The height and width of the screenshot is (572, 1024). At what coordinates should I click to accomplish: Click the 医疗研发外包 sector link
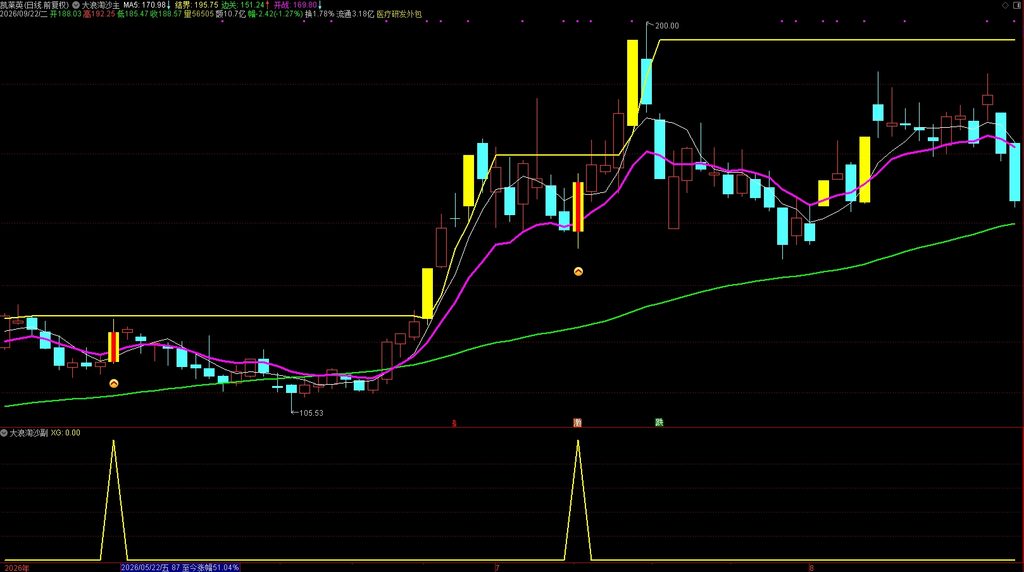pos(399,14)
